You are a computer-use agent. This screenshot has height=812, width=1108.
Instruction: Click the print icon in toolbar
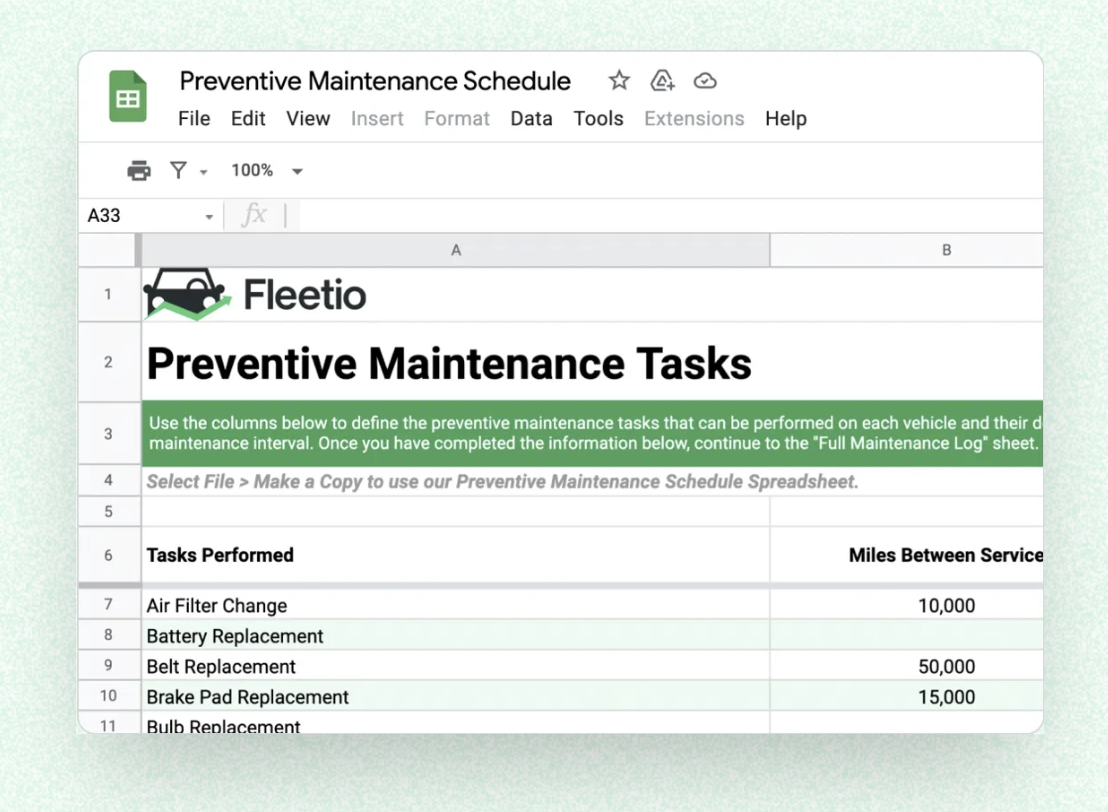coord(139,171)
